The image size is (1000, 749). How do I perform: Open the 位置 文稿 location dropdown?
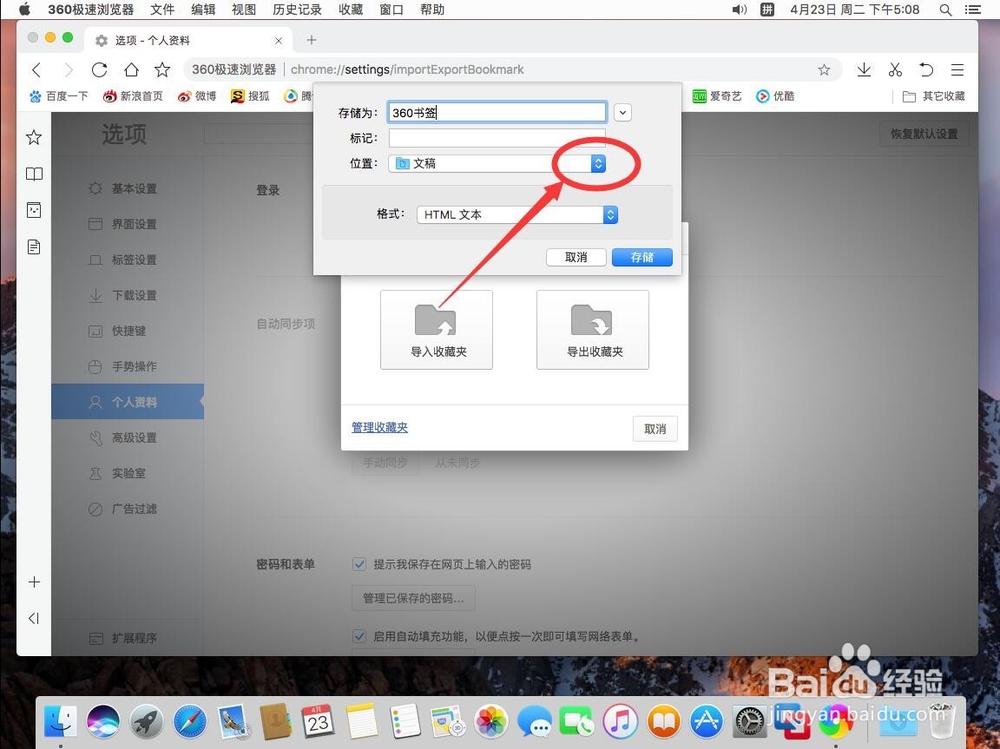[x=598, y=163]
